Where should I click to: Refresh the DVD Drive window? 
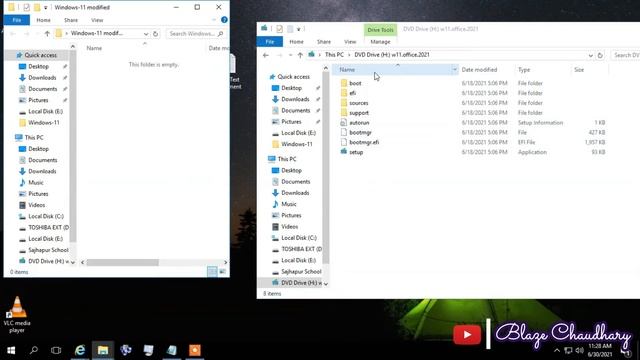[600, 55]
